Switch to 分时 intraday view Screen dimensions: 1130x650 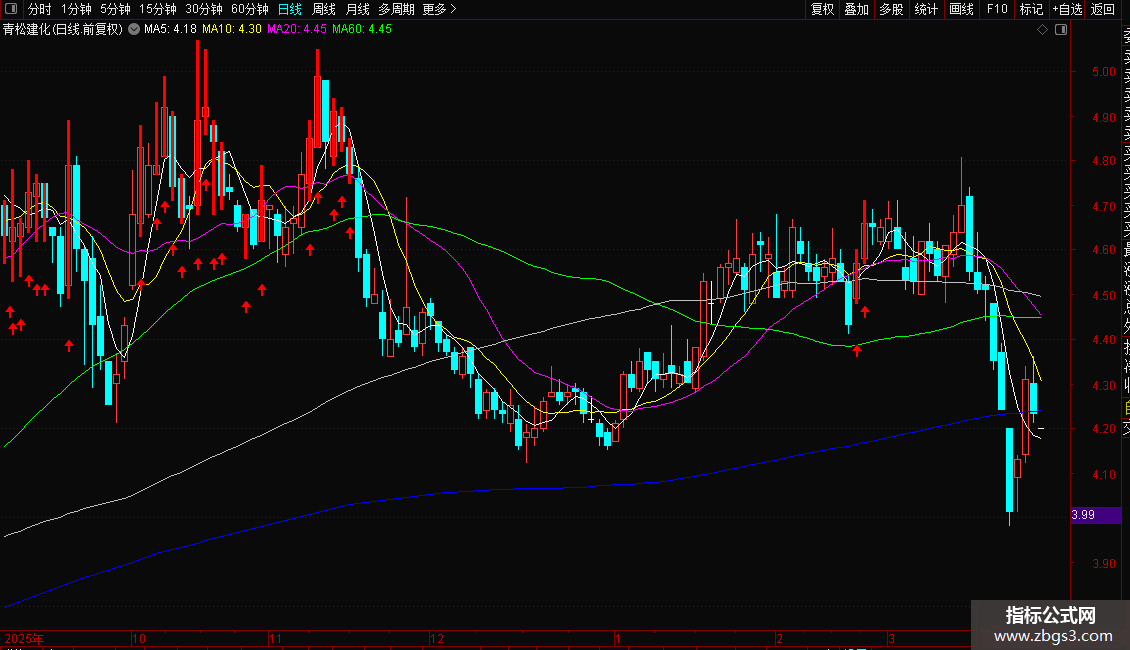(x=40, y=9)
